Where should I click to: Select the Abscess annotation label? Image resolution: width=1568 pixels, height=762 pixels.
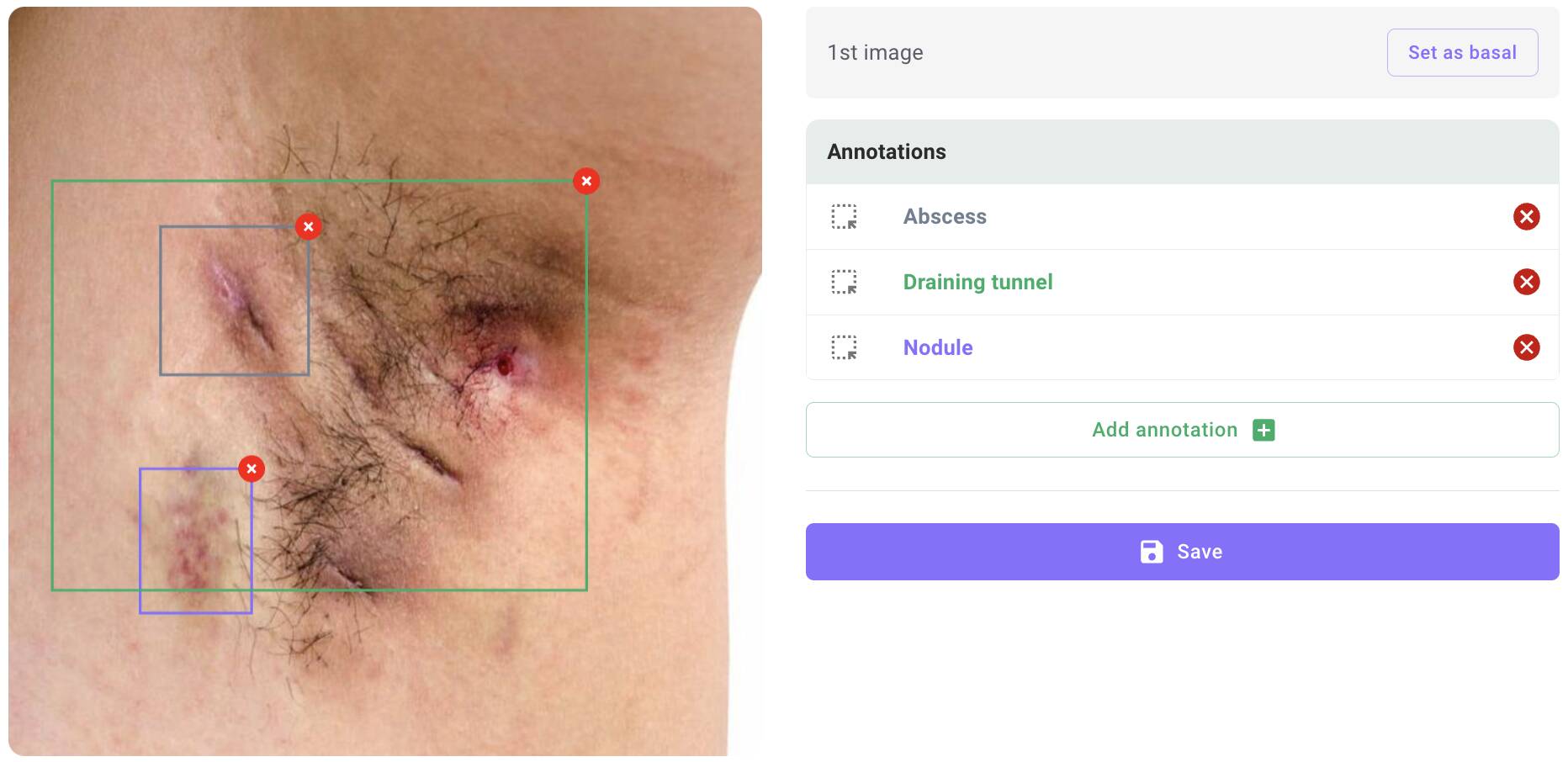pos(945,216)
